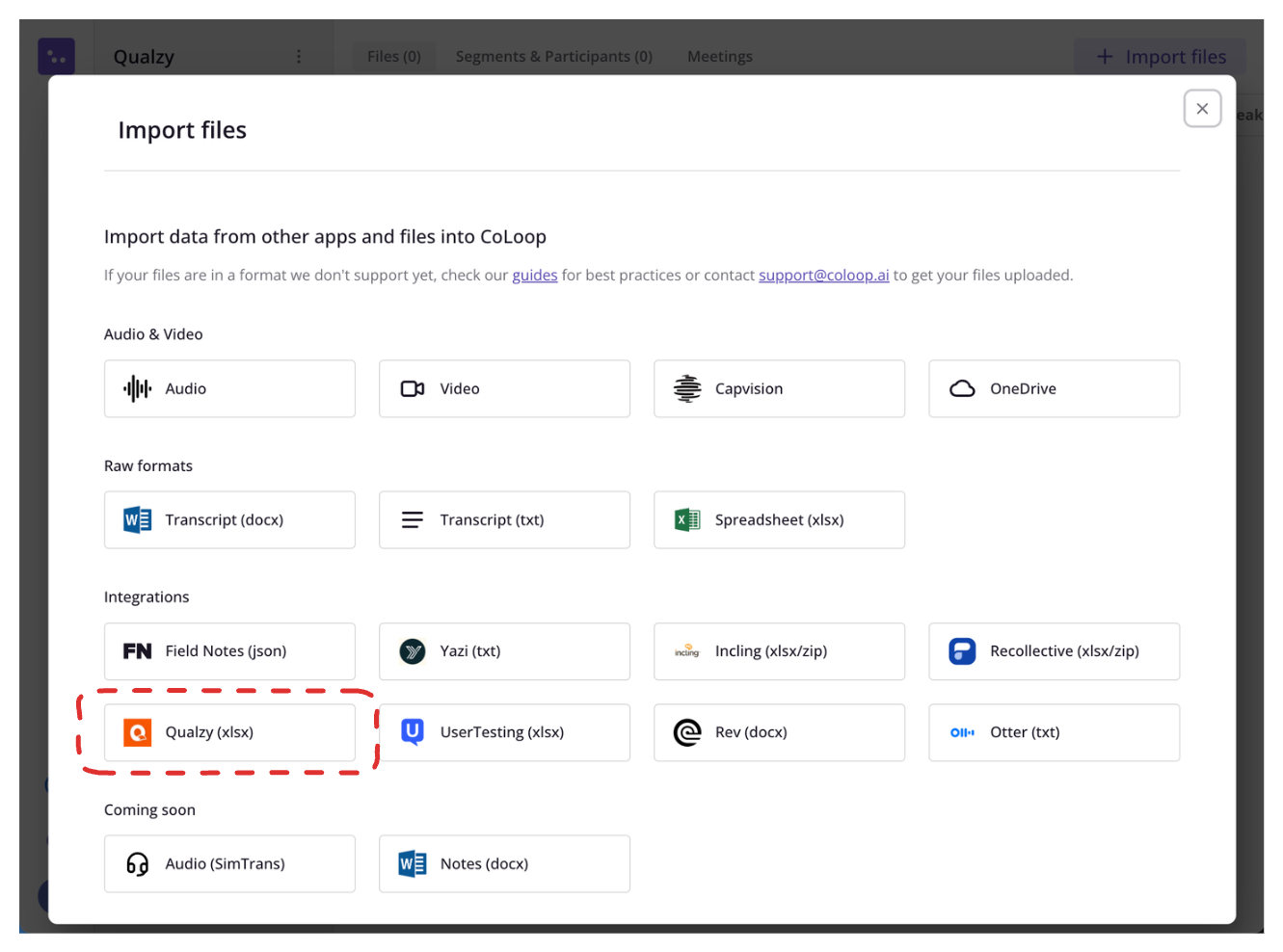
Task: Click the Notes (docx) coming soon card
Action: (504, 863)
